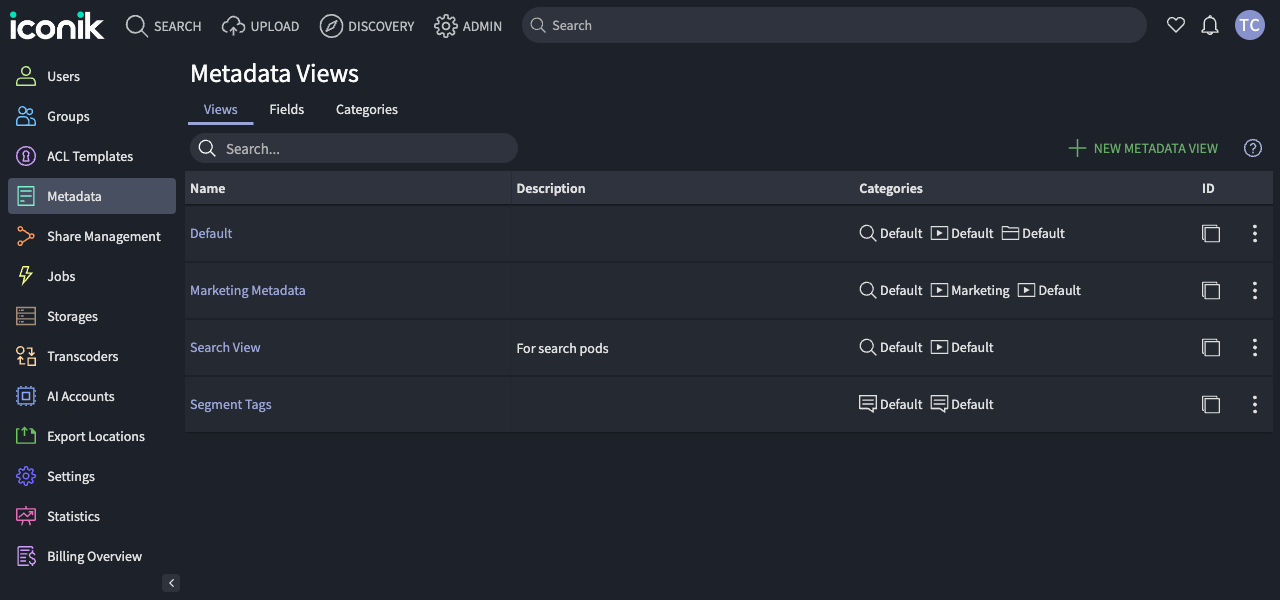Create a new metadata view
This screenshot has height=600, width=1280.
(x=1143, y=148)
